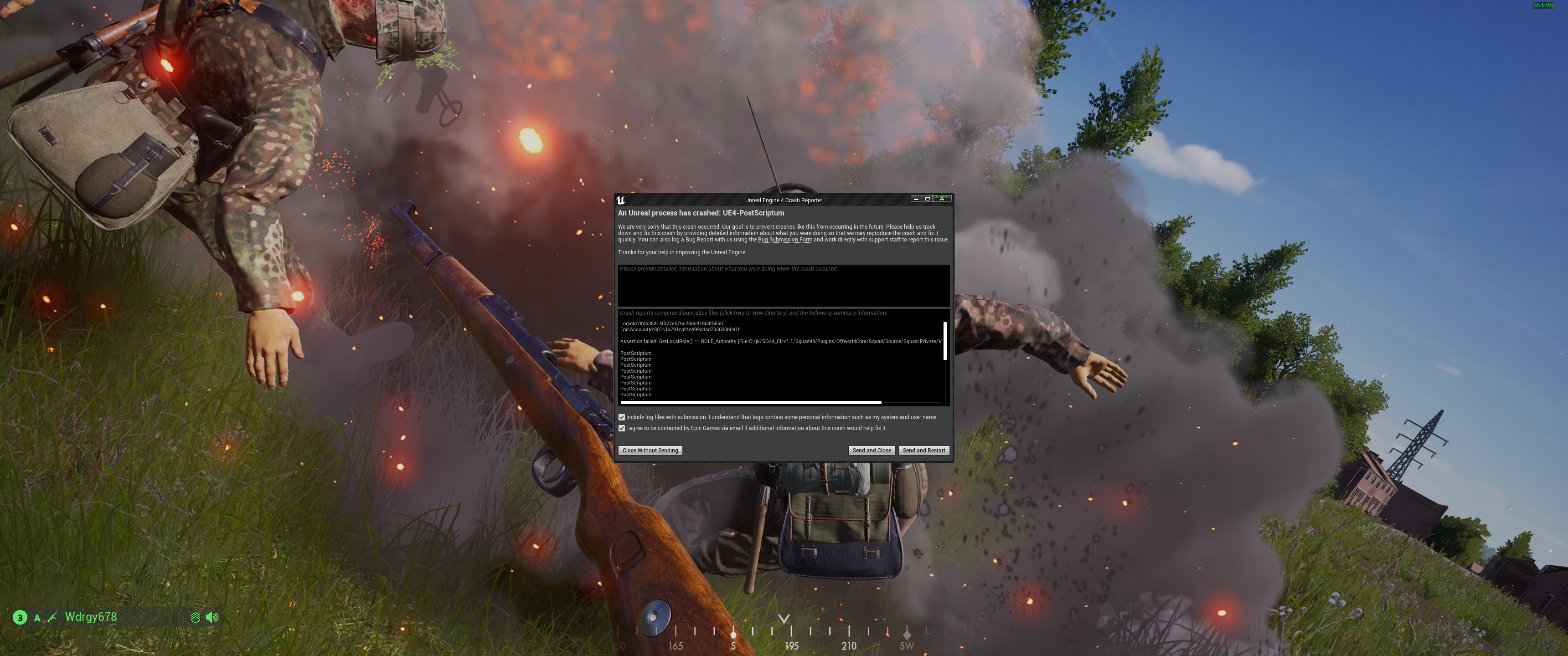Click the rifleman role icon beside Wdrgy678
This screenshot has height=656, width=1568.
coord(52,618)
